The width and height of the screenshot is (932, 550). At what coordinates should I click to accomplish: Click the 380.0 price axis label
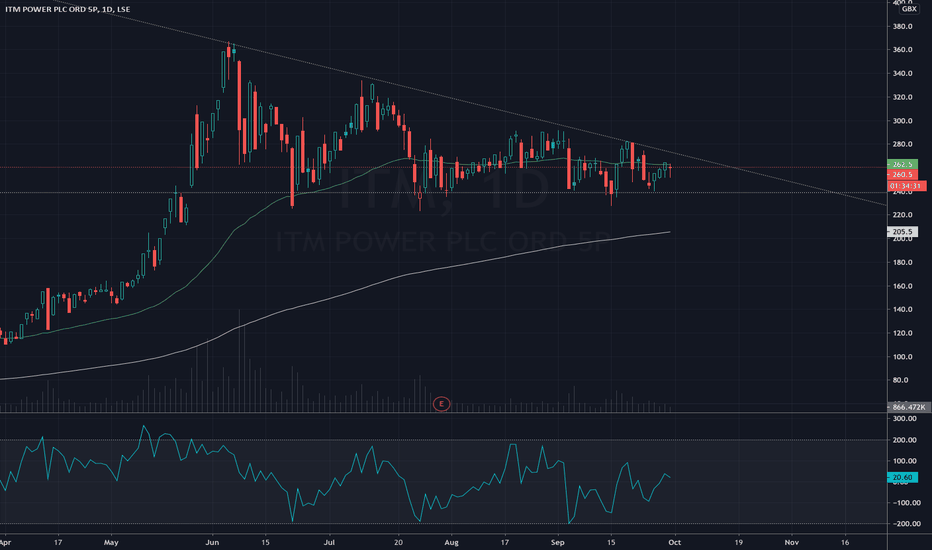902,26
